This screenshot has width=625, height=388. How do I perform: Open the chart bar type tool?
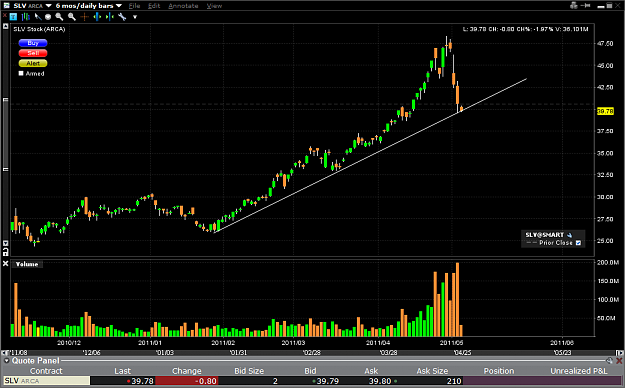[x=26, y=17]
